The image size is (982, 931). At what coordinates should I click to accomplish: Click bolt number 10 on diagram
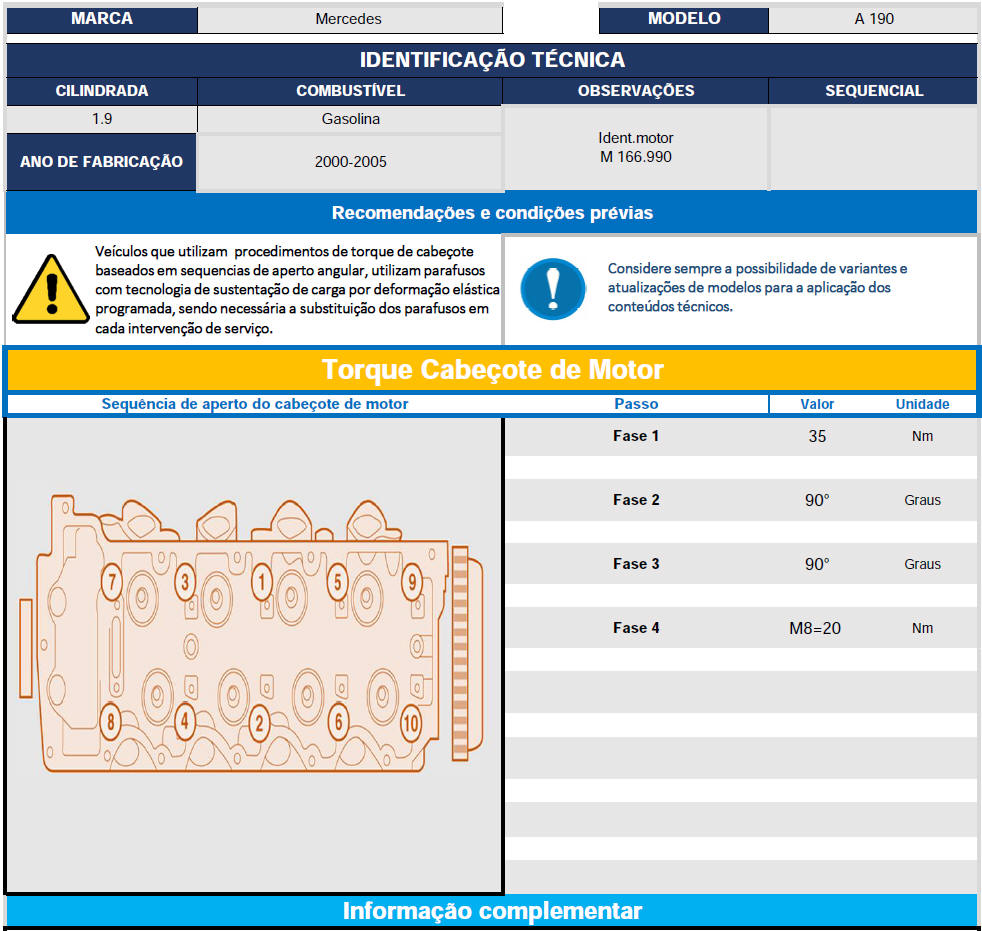point(410,722)
